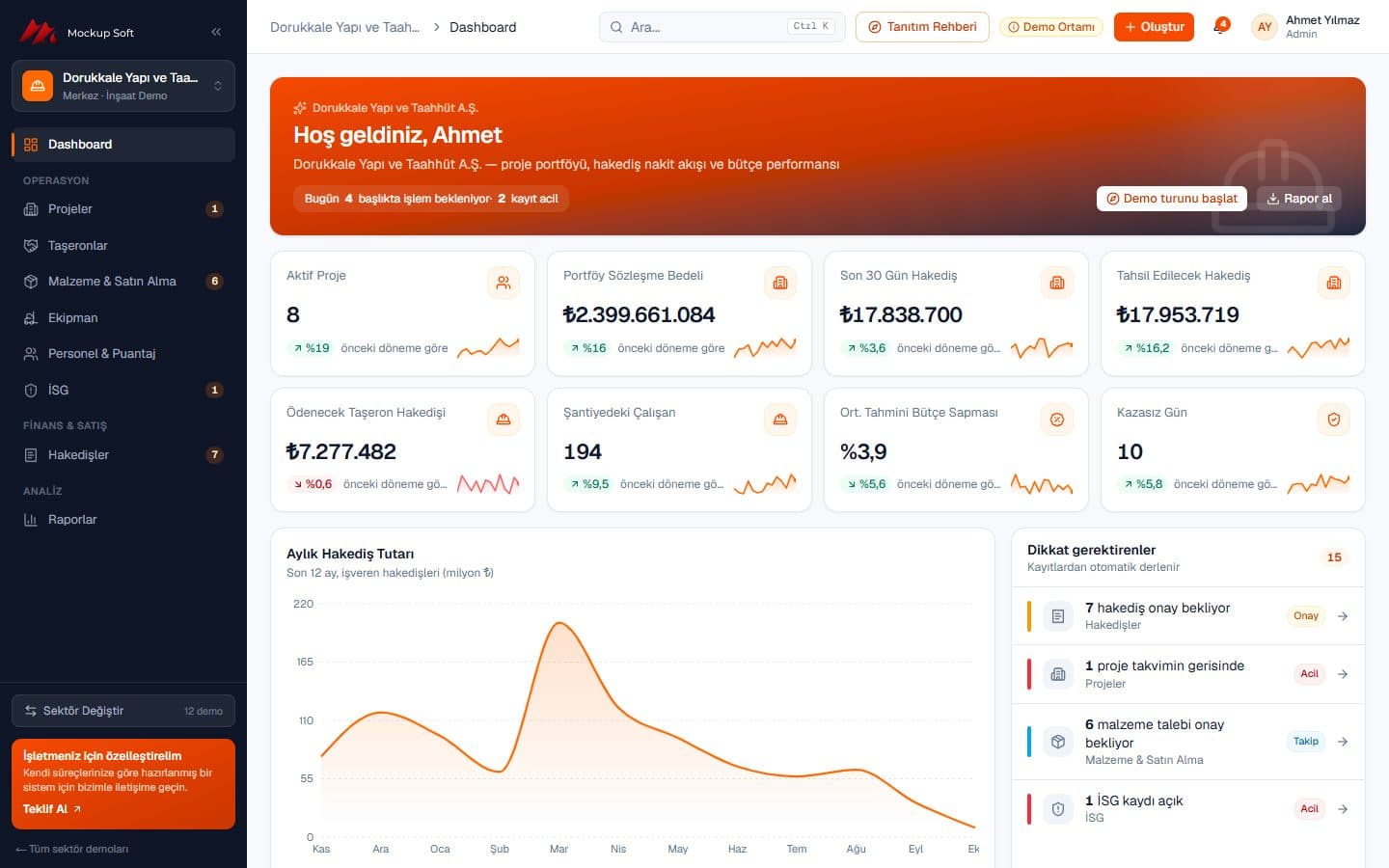Open İSG sidebar item

click(x=123, y=391)
